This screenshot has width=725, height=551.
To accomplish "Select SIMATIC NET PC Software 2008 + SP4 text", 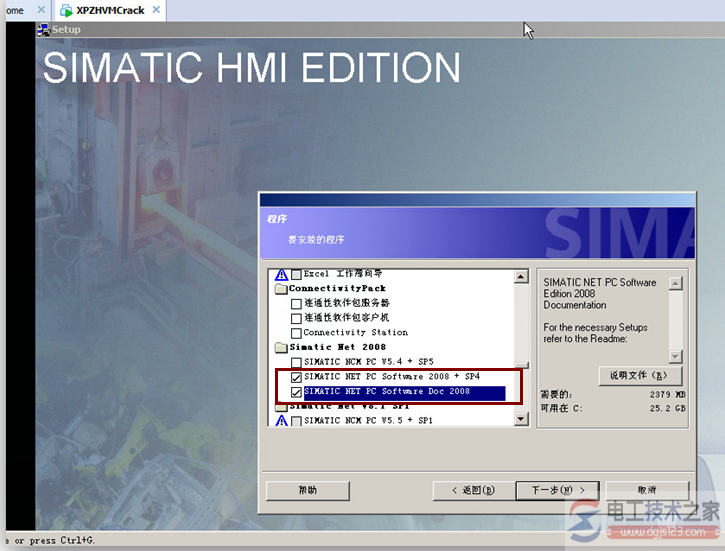I will 392,376.
